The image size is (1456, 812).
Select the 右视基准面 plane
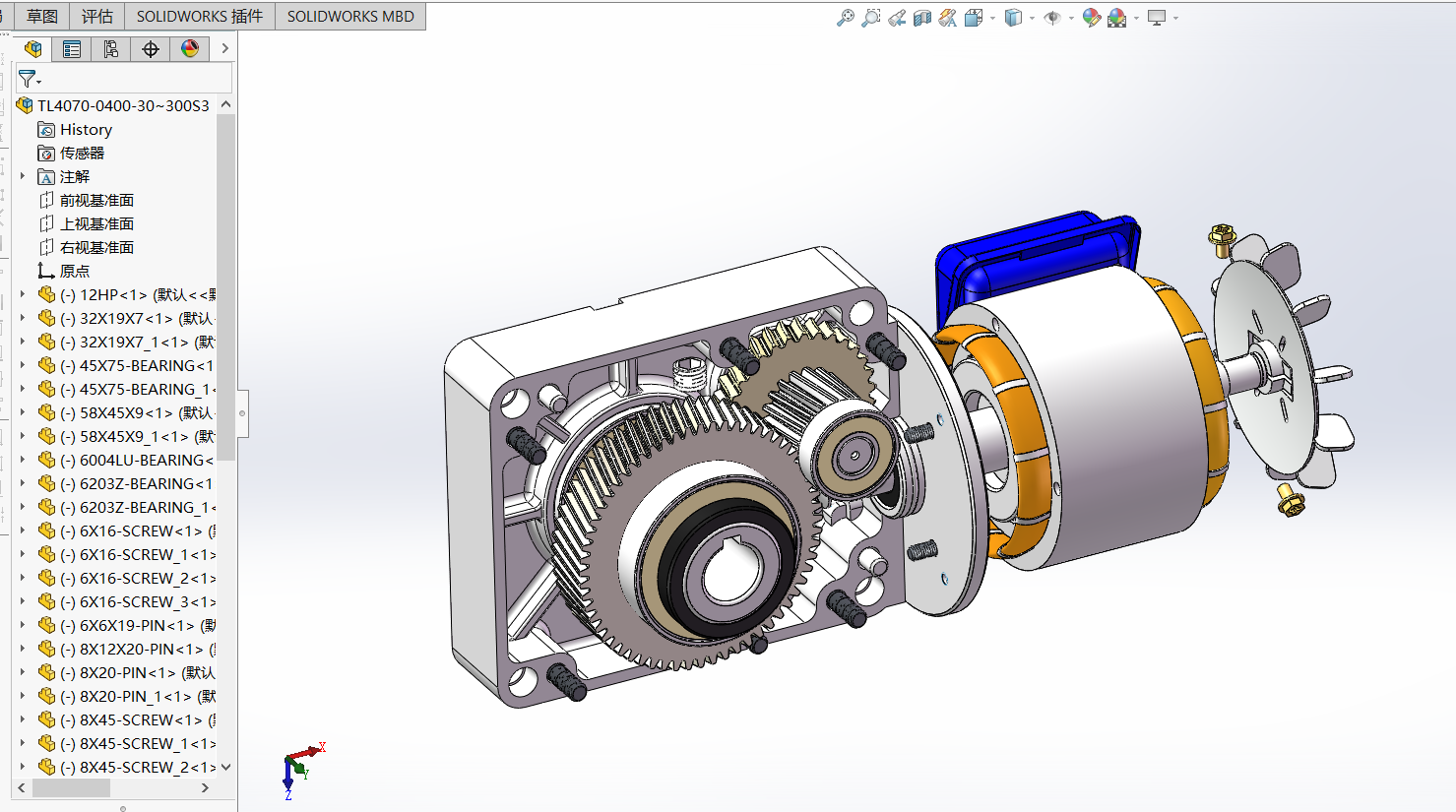(x=96, y=247)
